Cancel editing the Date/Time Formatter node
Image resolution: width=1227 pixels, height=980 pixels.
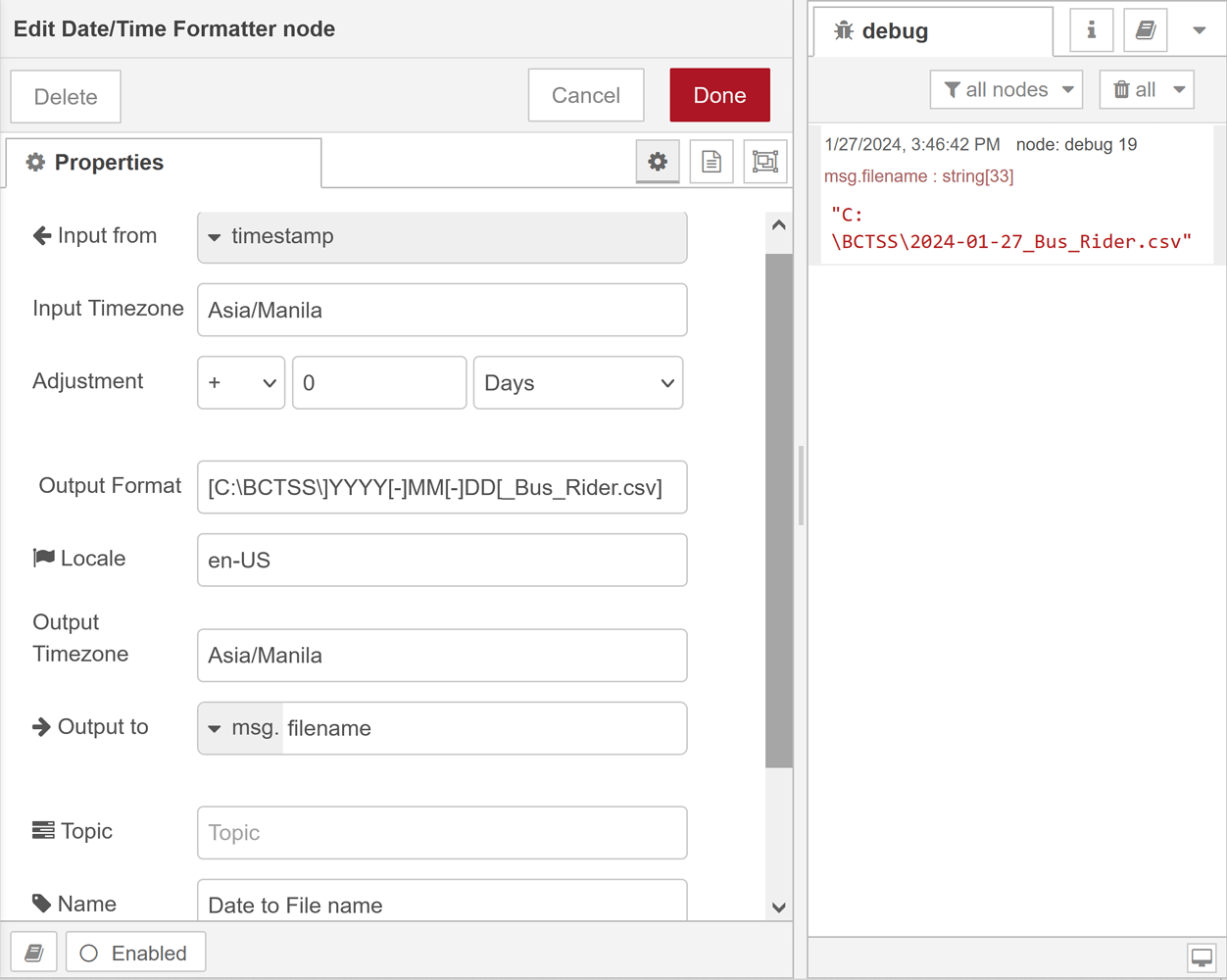pyautogui.click(x=585, y=94)
